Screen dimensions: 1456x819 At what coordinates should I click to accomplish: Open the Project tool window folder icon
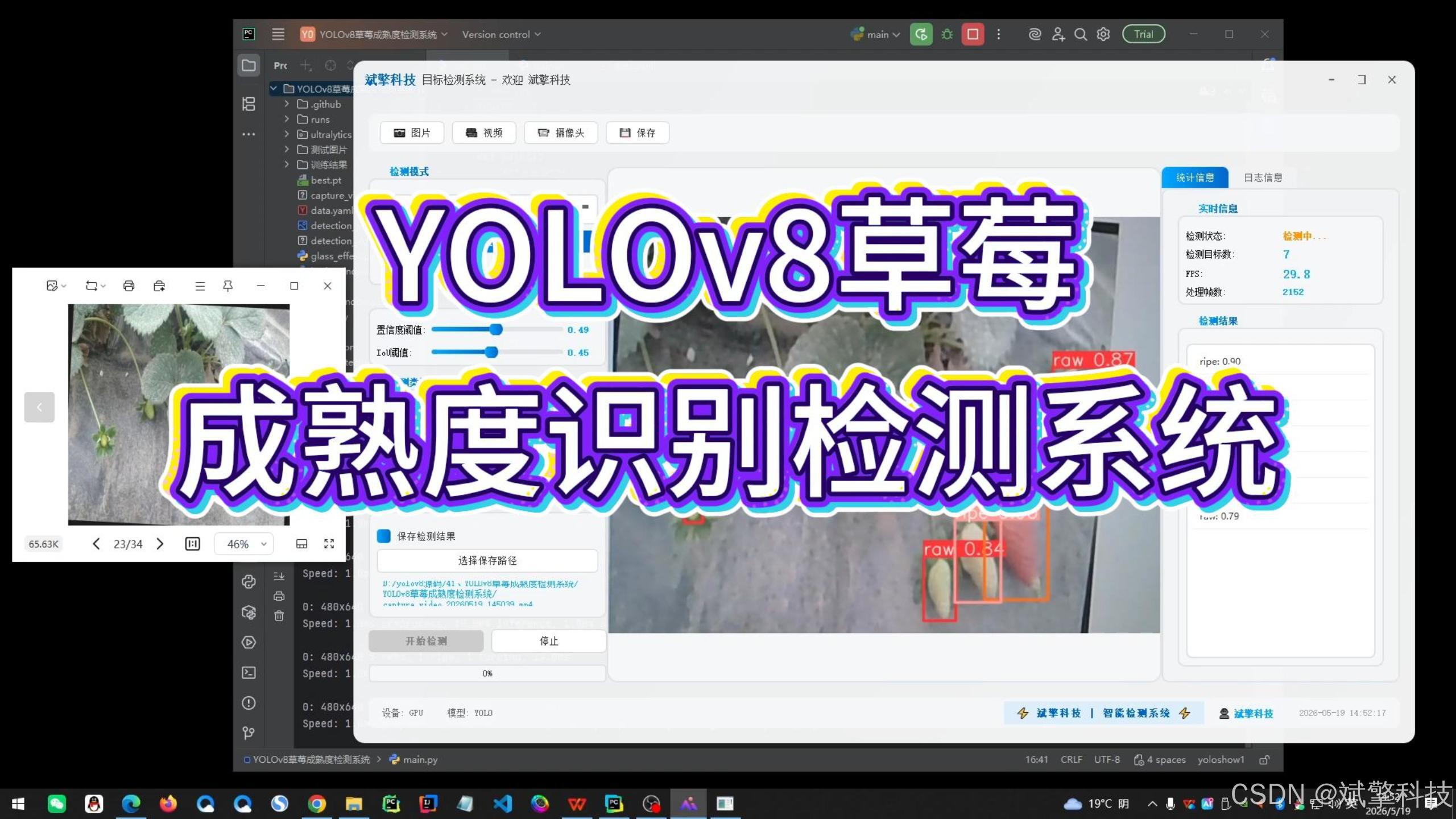click(x=249, y=65)
